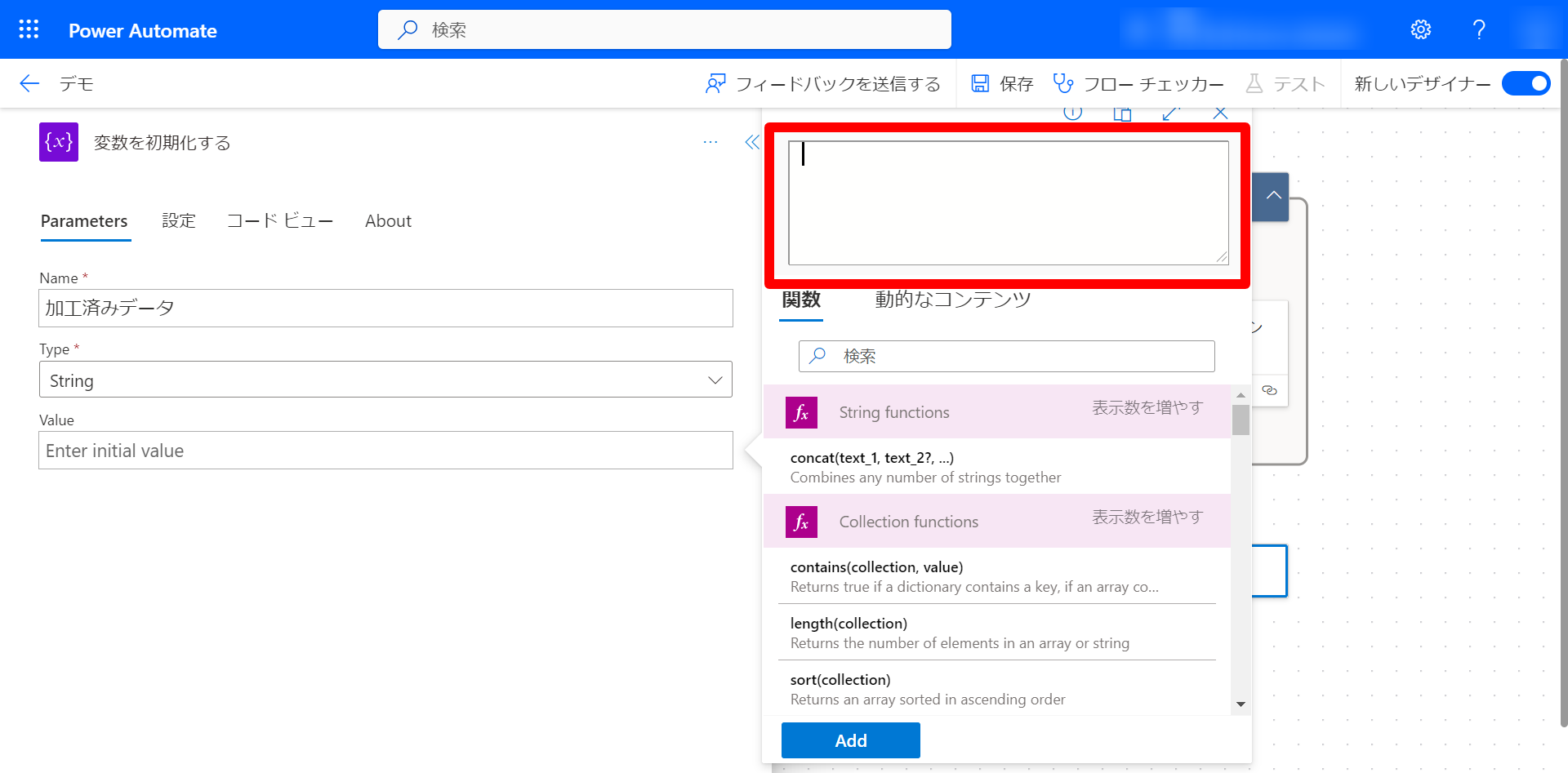The height and width of the screenshot is (773, 1568).
Task: Open the help question mark icon
Action: (1478, 29)
